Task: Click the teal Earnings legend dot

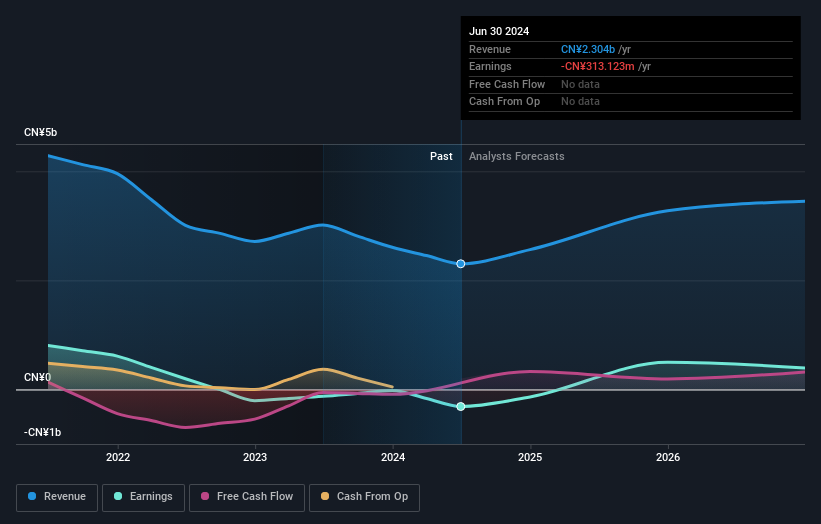Action: point(118,496)
